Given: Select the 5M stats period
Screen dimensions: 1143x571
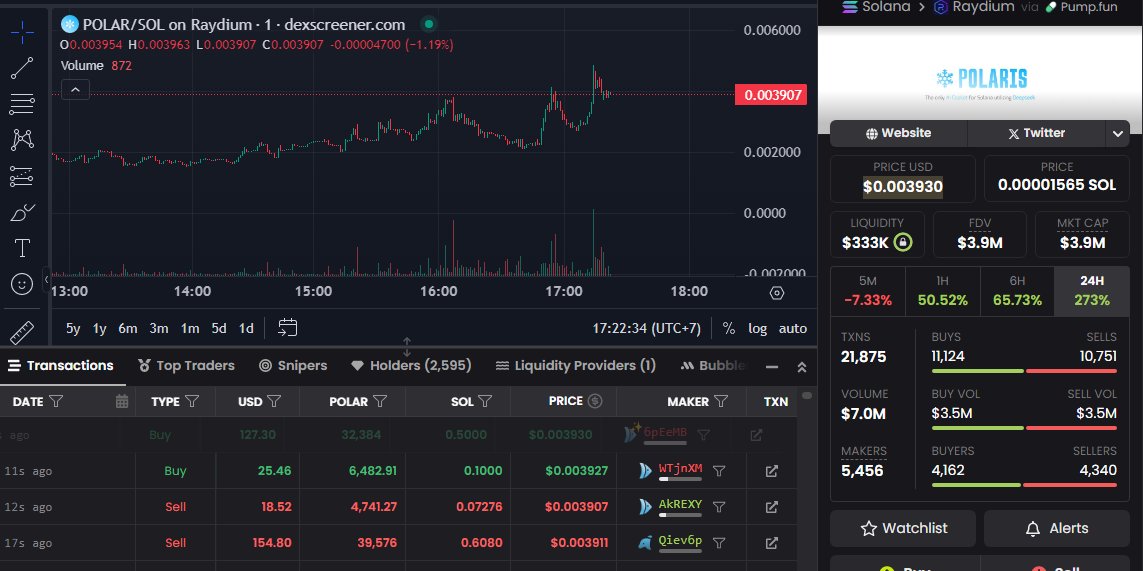Looking at the screenshot, I should coord(867,291).
